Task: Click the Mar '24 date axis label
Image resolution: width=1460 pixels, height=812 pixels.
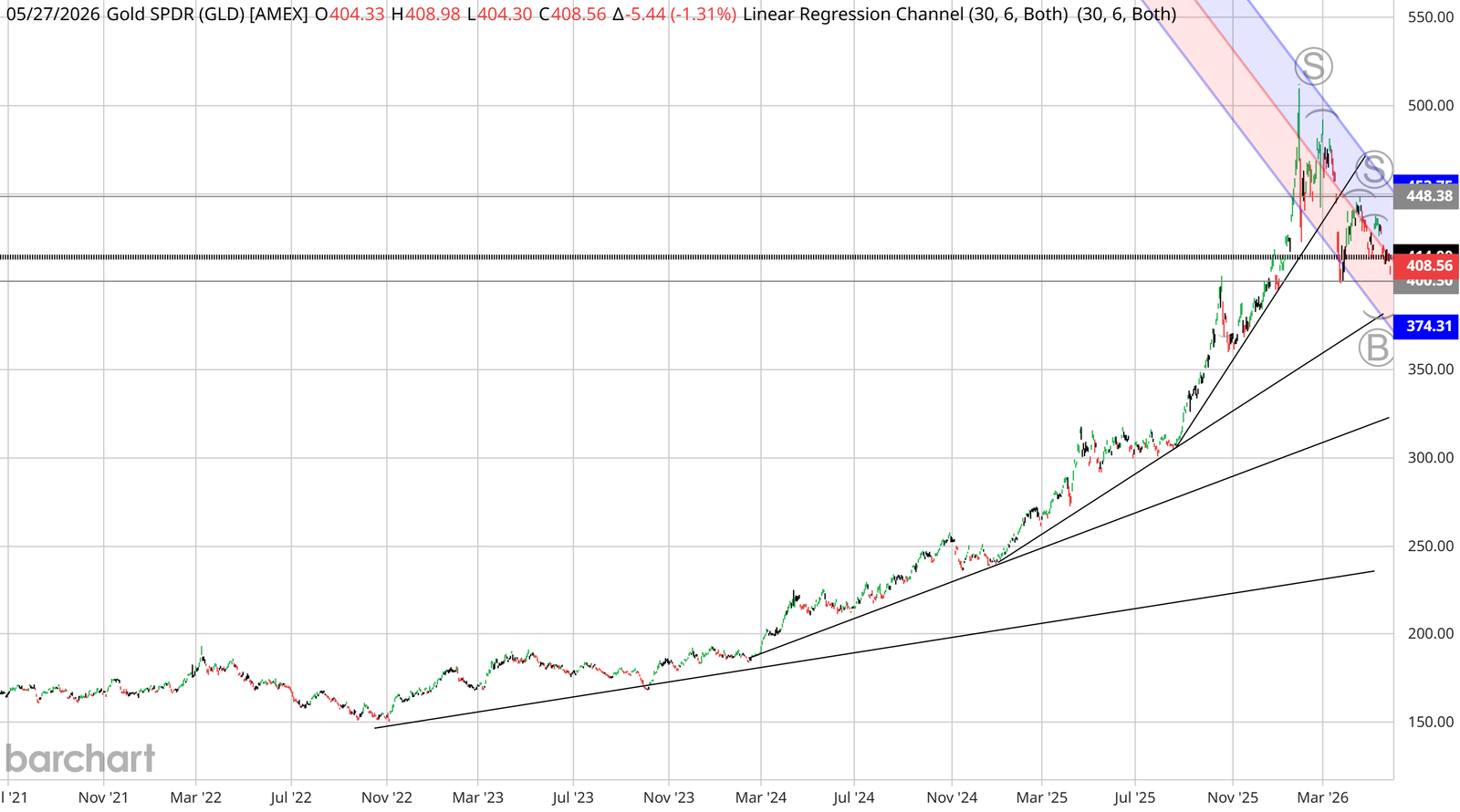Action: coord(761,797)
